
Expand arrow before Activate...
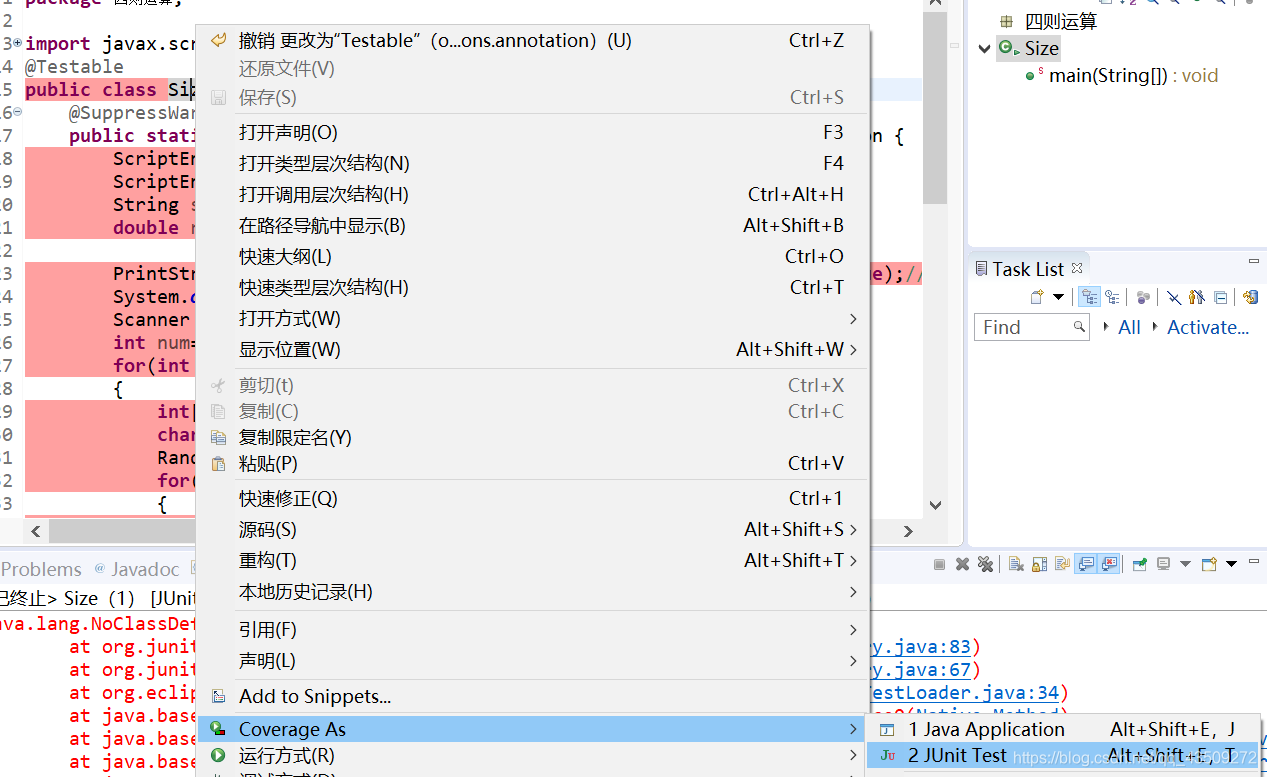click(1156, 326)
